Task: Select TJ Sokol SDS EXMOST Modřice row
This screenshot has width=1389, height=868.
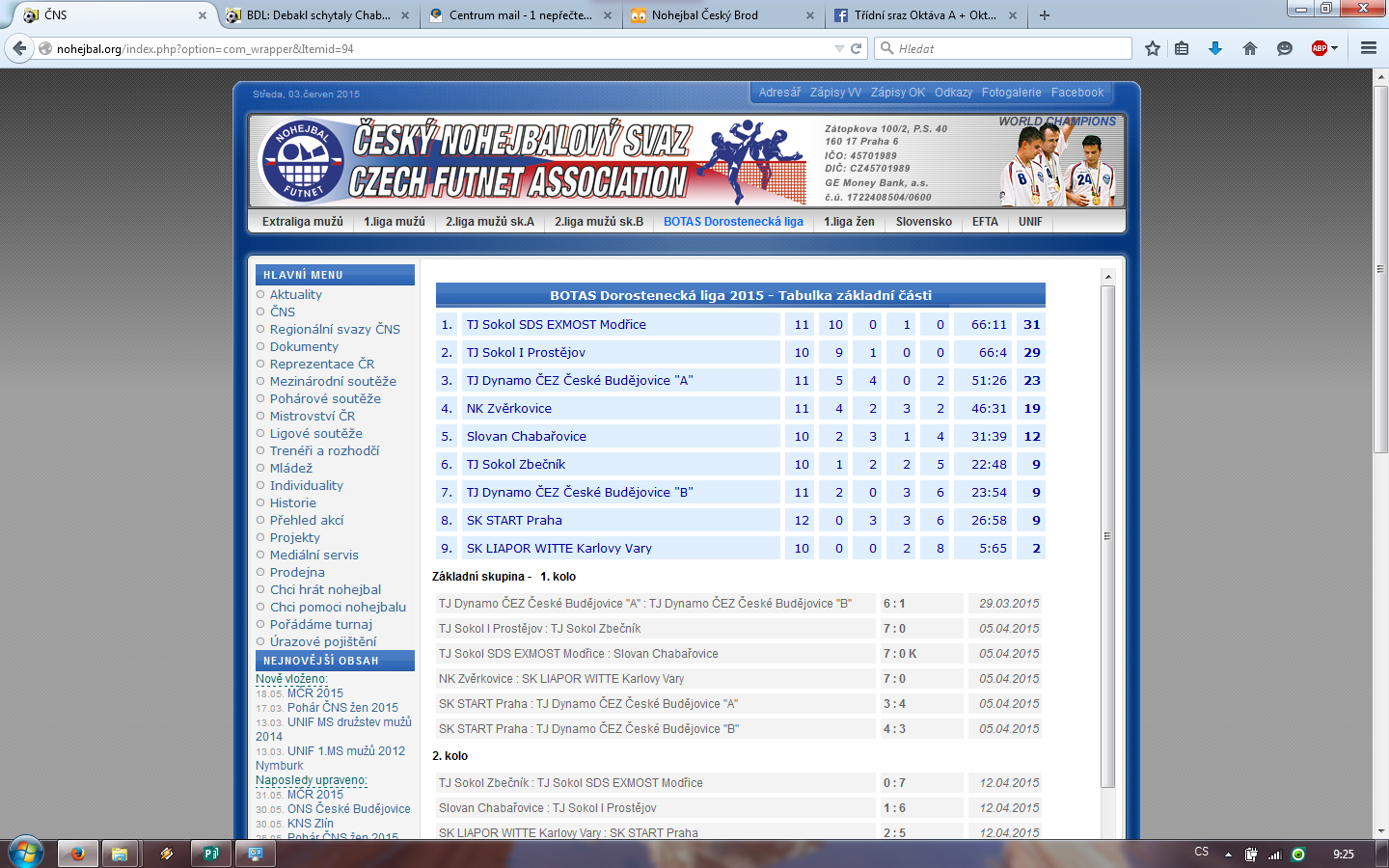Action: click(740, 325)
